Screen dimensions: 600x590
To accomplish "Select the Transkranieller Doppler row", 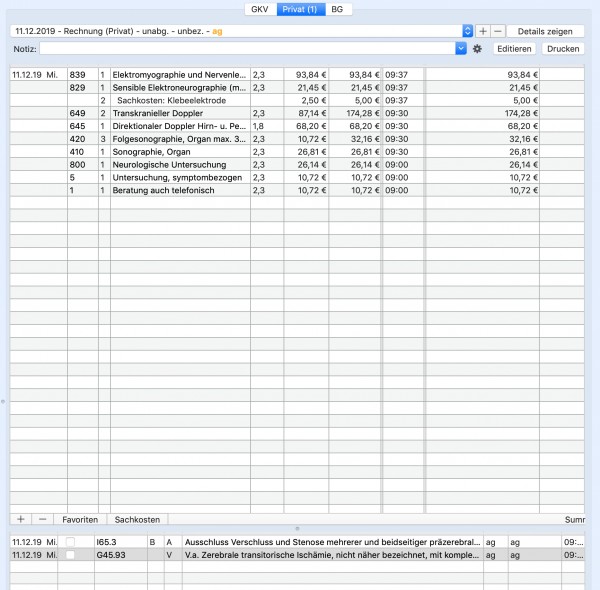I will pyautogui.click(x=297, y=113).
